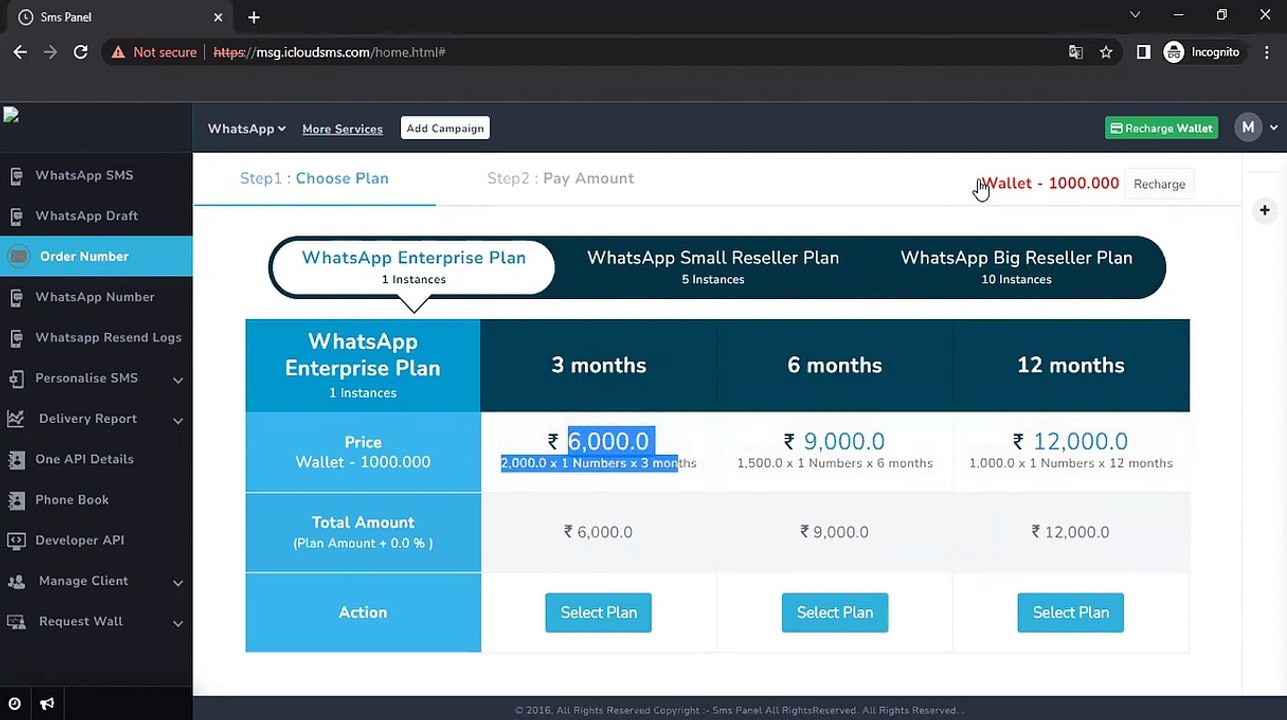Open the Phone Book sidebar icon
This screenshot has width=1287, height=720.
(x=16, y=500)
